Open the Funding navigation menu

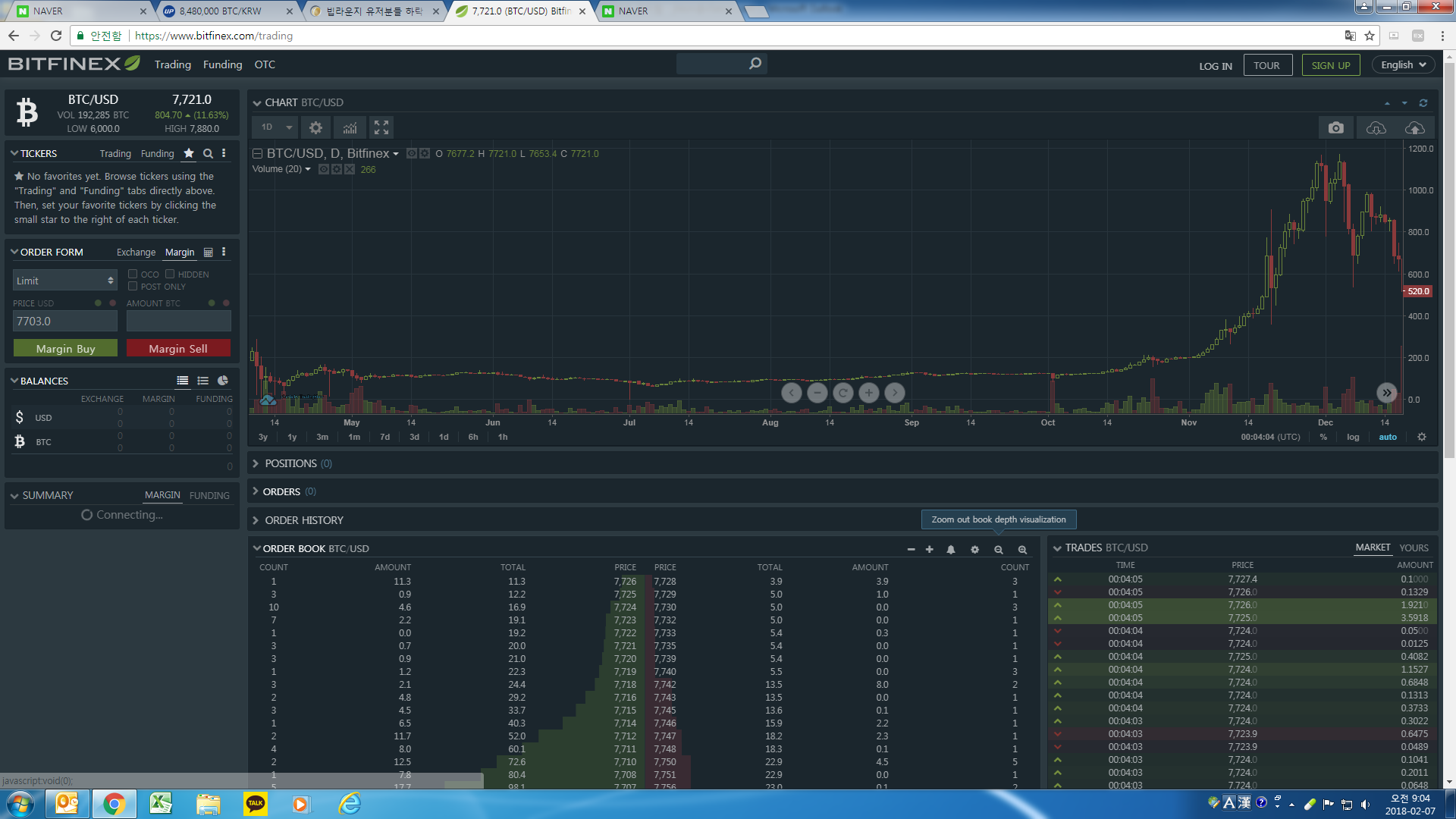pos(222,64)
